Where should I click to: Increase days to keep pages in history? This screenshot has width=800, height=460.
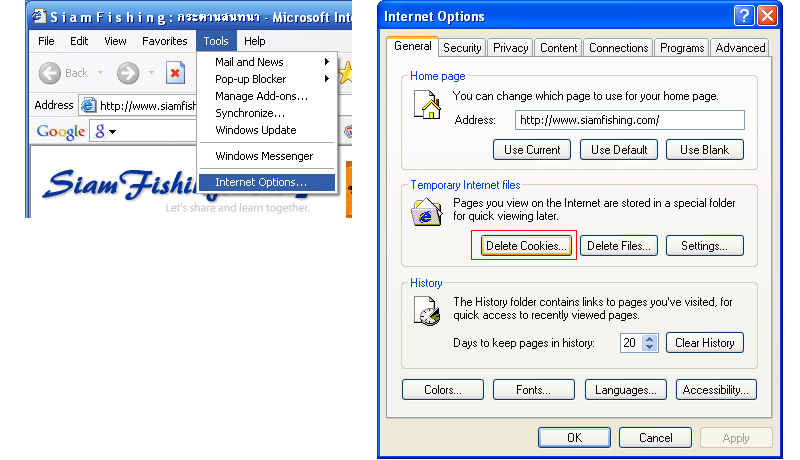pyautogui.click(x=649, y=339)
